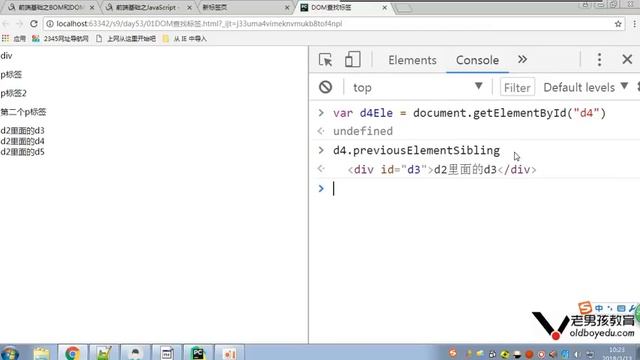Open a new browser tab with the button
Viewport: 640px width, 360px height.
click(404, 8)
